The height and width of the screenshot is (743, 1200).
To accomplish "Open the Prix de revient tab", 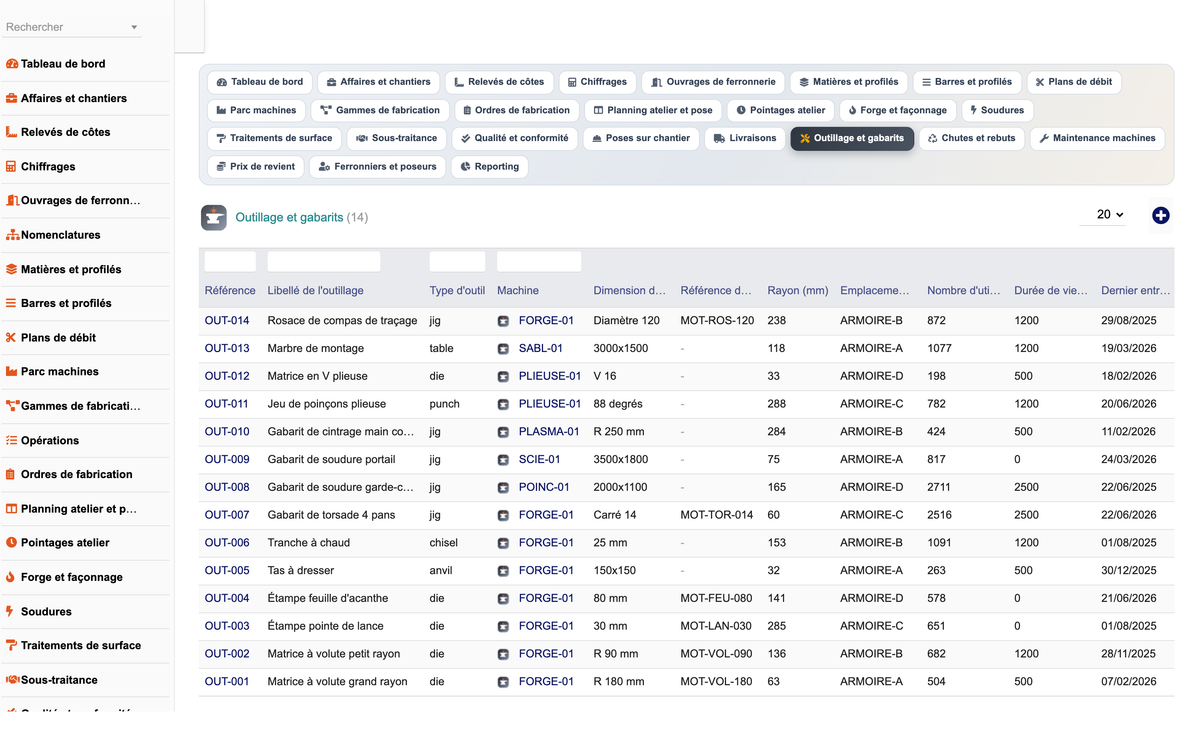I will (x=256, y=166).
